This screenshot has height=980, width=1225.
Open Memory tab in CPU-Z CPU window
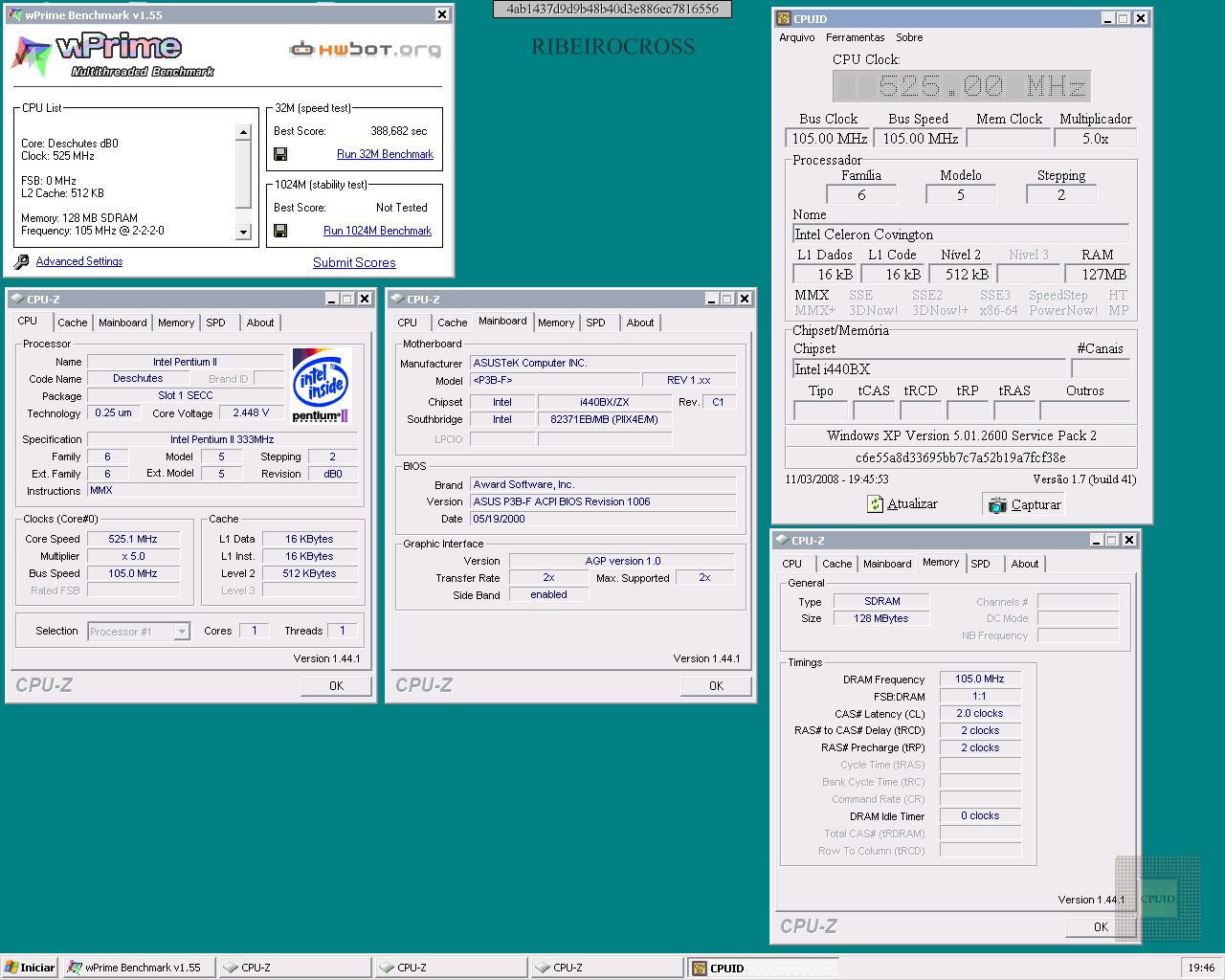click(x=176, y=323)
